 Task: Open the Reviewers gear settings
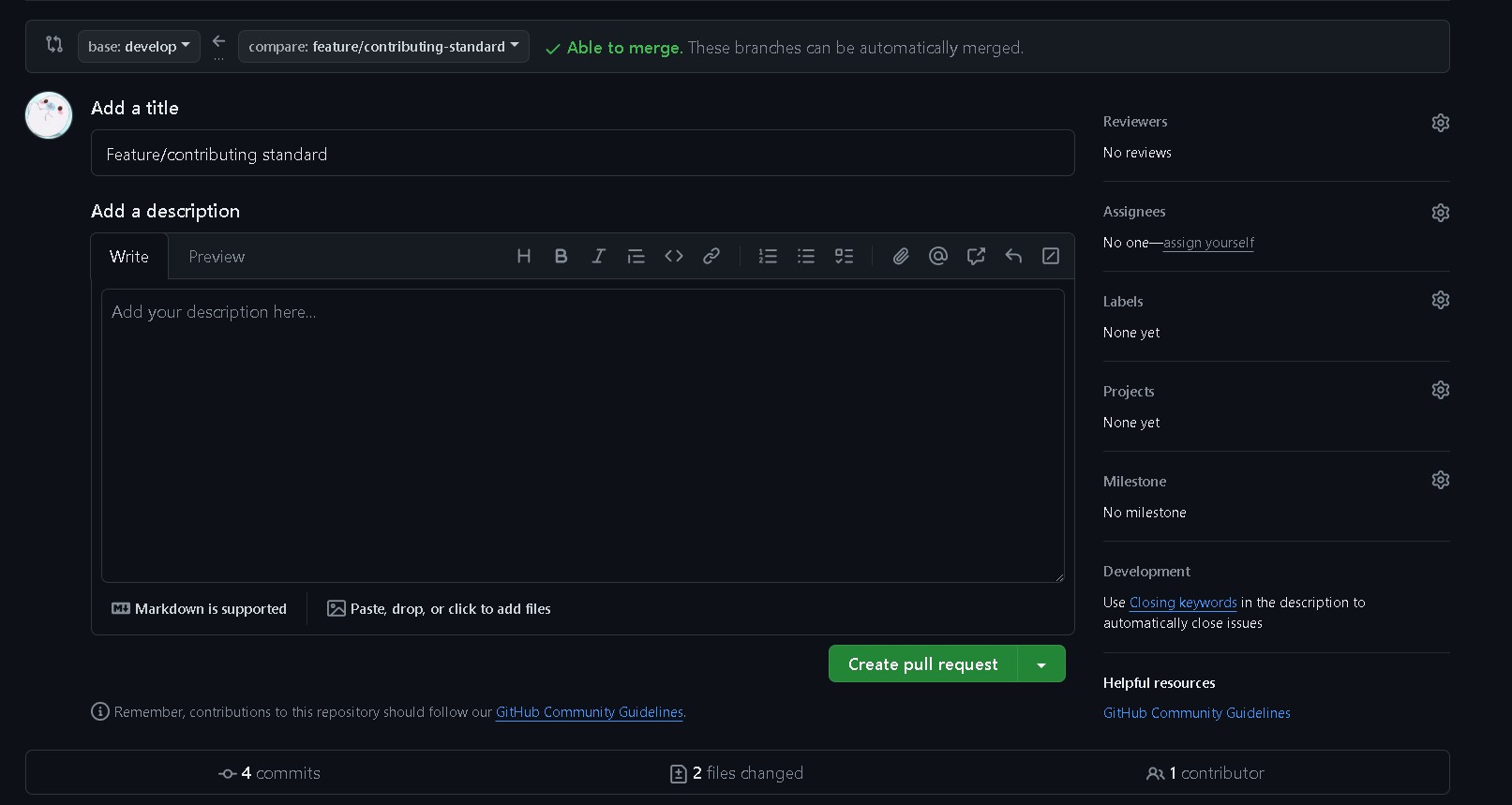click(1441, 123)
